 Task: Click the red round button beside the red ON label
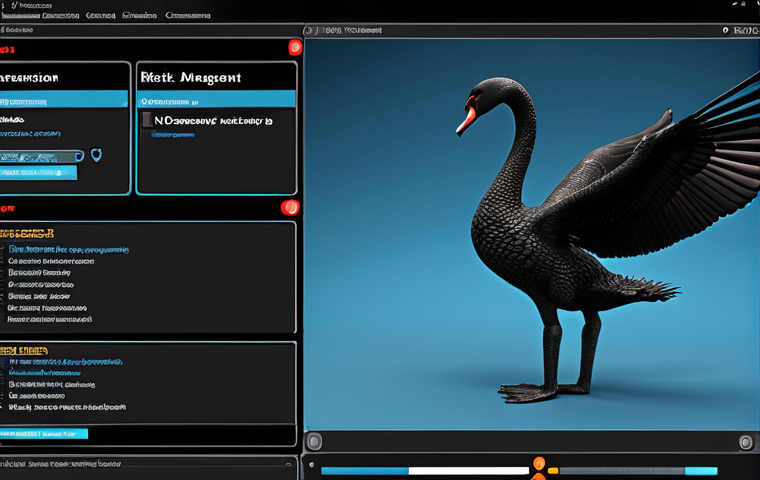(x=290, y=208)
